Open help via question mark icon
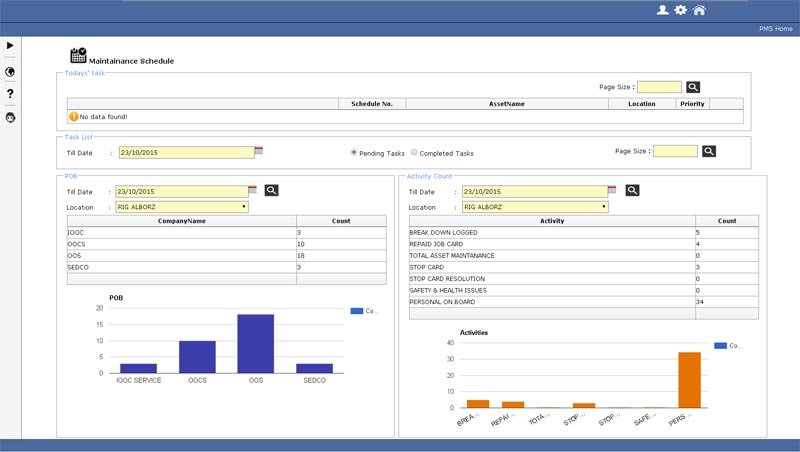This screenshot has width=800, height=452. tap(10, 94)
